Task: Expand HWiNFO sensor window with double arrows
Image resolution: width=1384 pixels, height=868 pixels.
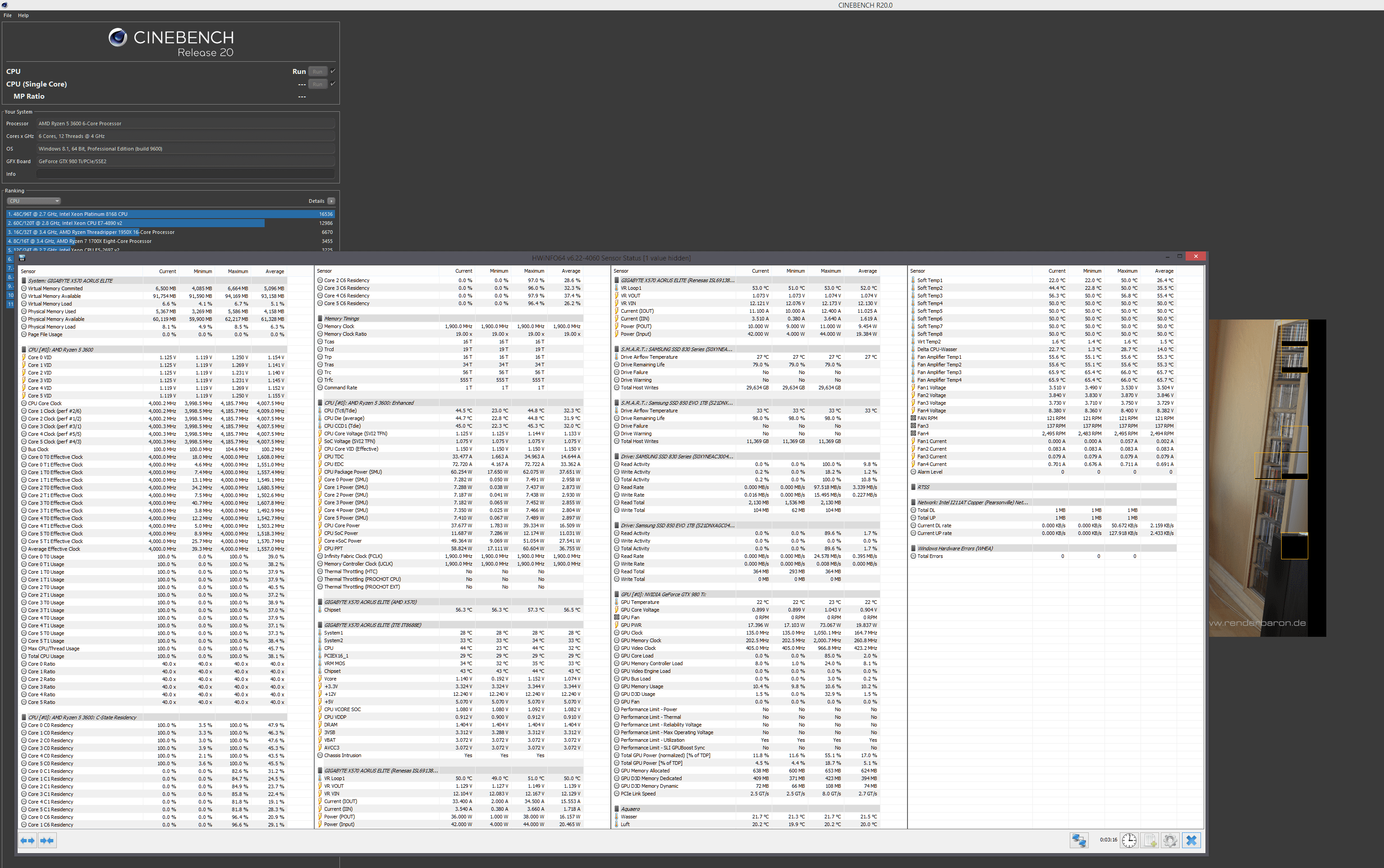Action: point(27,841)
